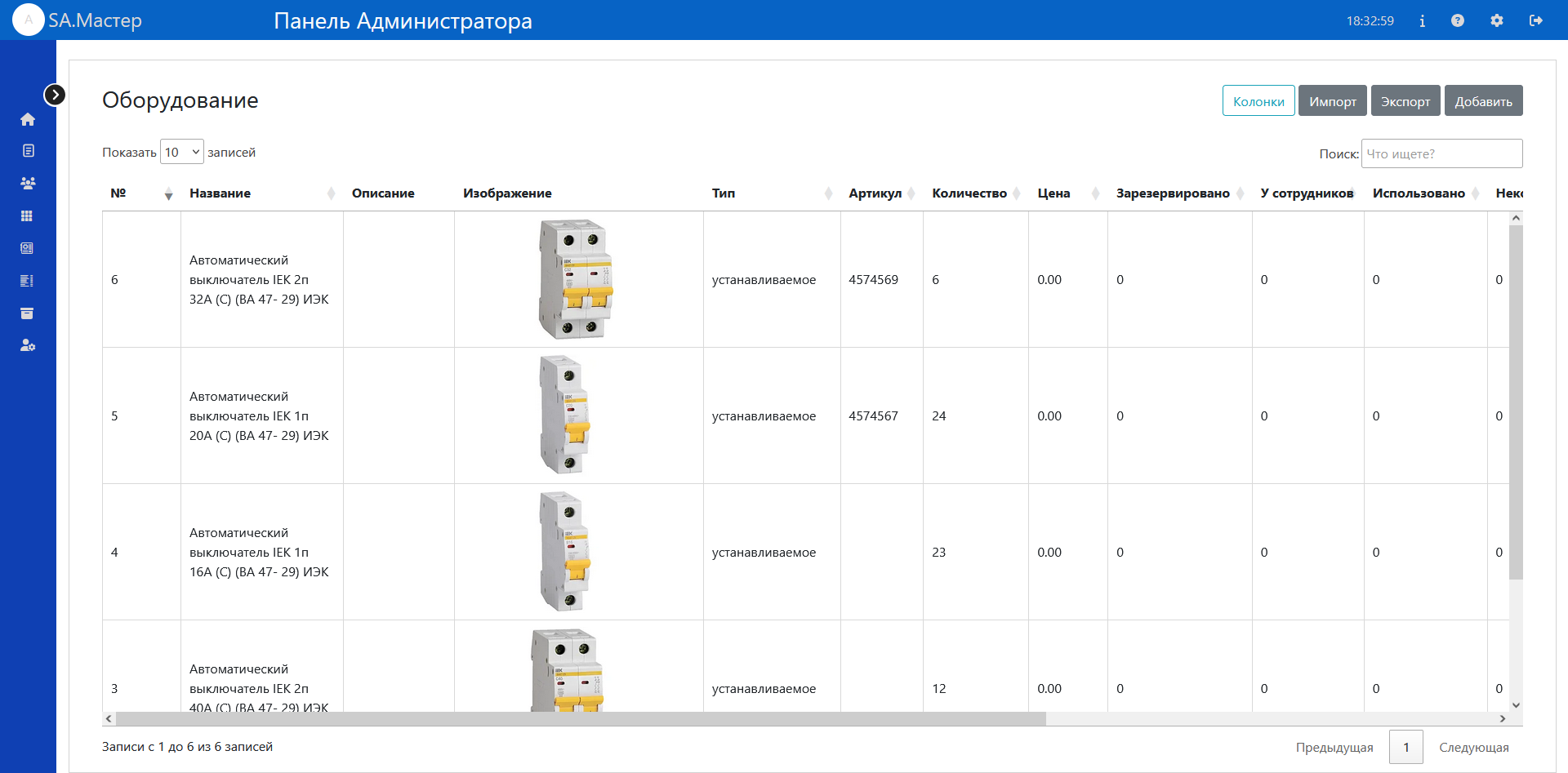Click the users group sidebar icon

point(28,184)
